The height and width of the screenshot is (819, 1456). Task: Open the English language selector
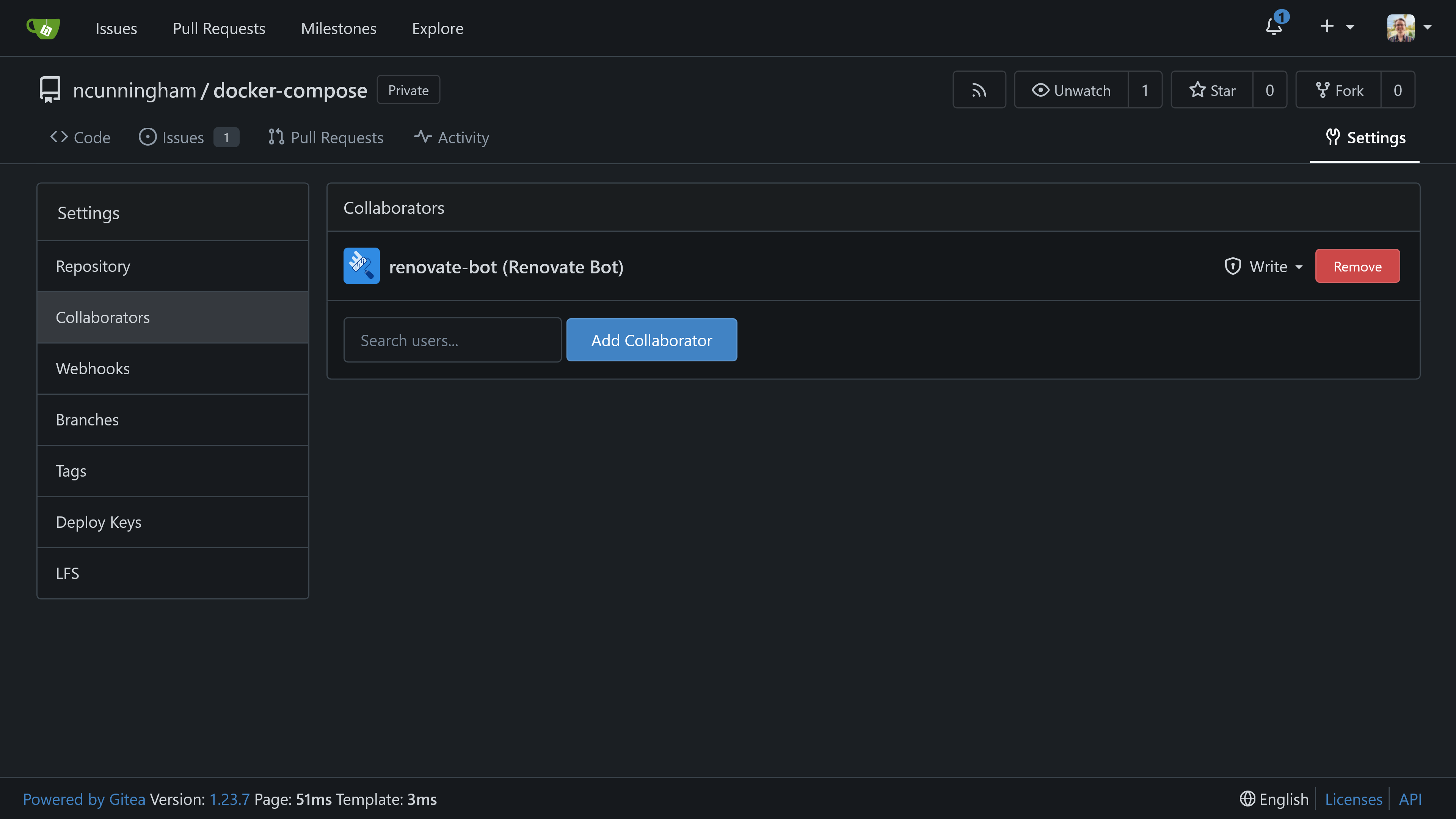click(1274, 799)
